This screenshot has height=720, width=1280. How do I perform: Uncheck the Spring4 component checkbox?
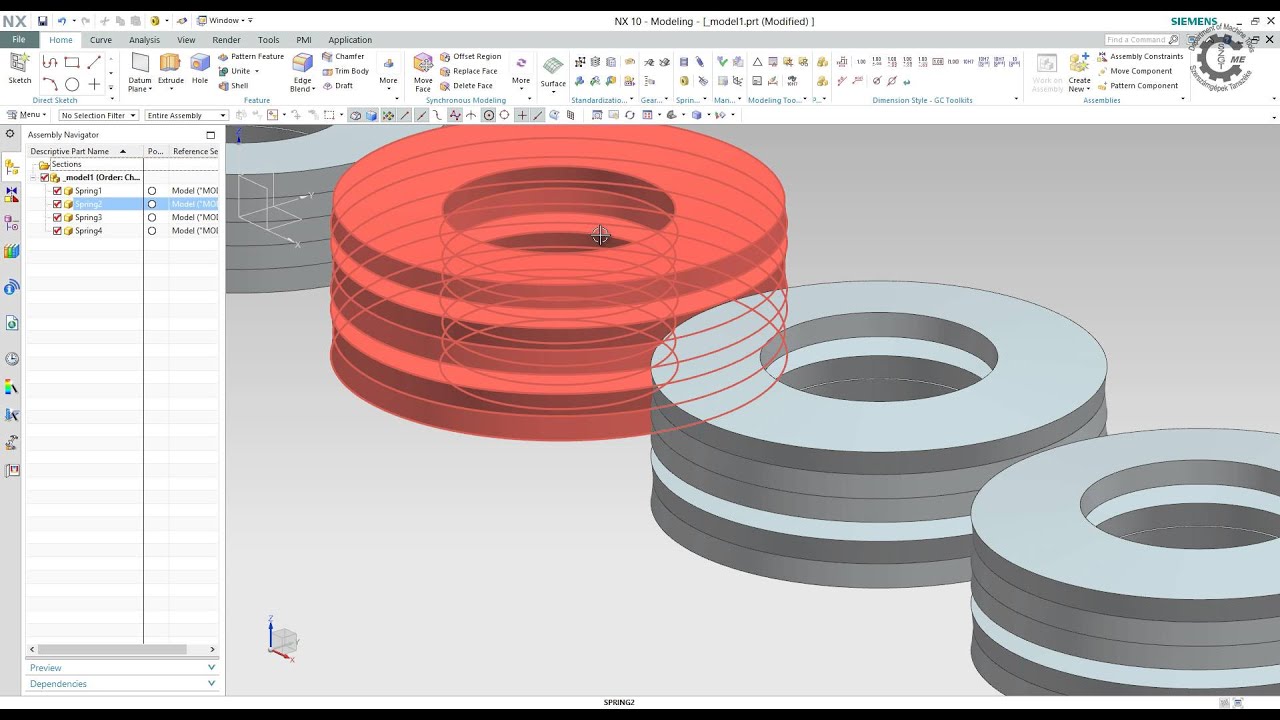57,231
